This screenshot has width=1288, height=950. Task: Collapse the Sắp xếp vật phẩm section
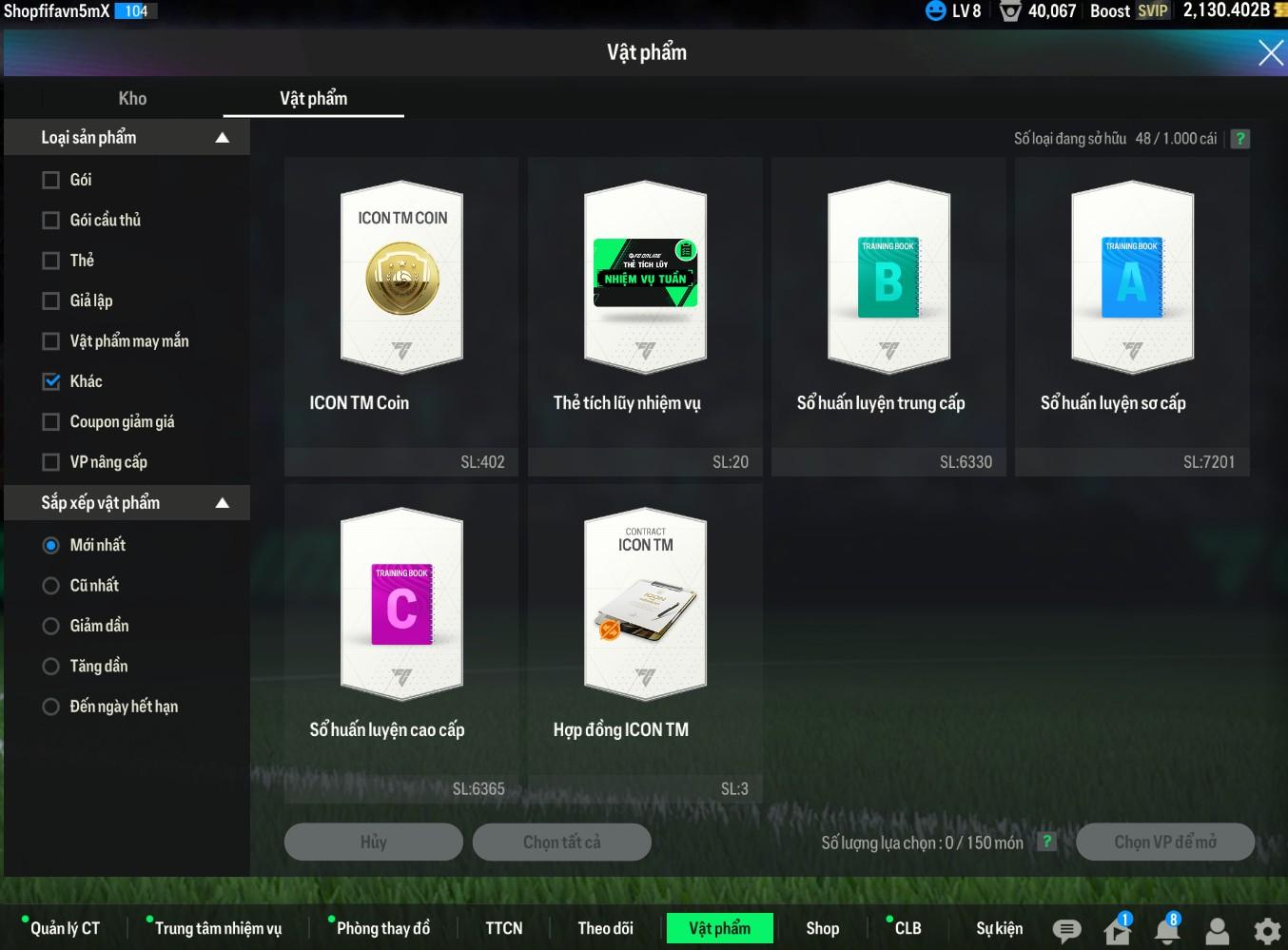pyautogui.click(x=222, y=503)
